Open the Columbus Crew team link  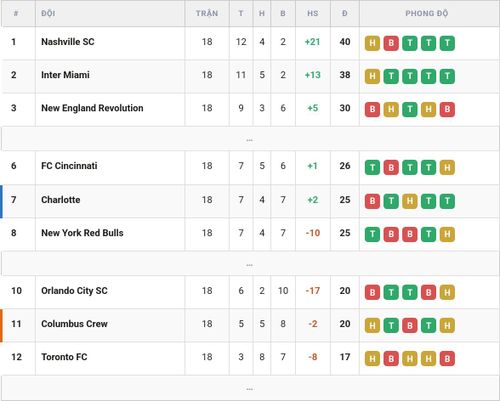tap(74, 324)
